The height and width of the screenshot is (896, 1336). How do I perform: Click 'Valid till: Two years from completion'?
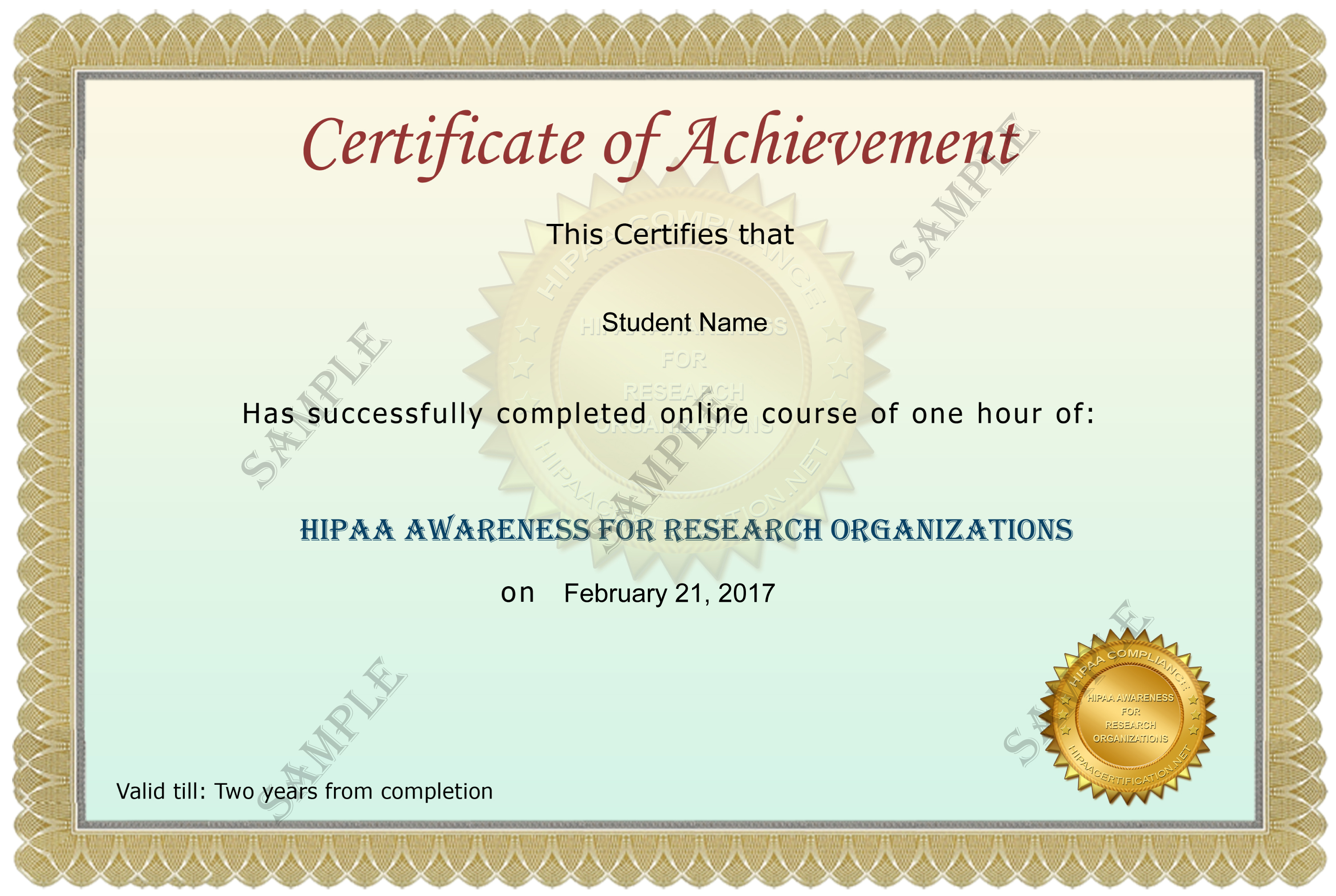(x=304, y=791)
